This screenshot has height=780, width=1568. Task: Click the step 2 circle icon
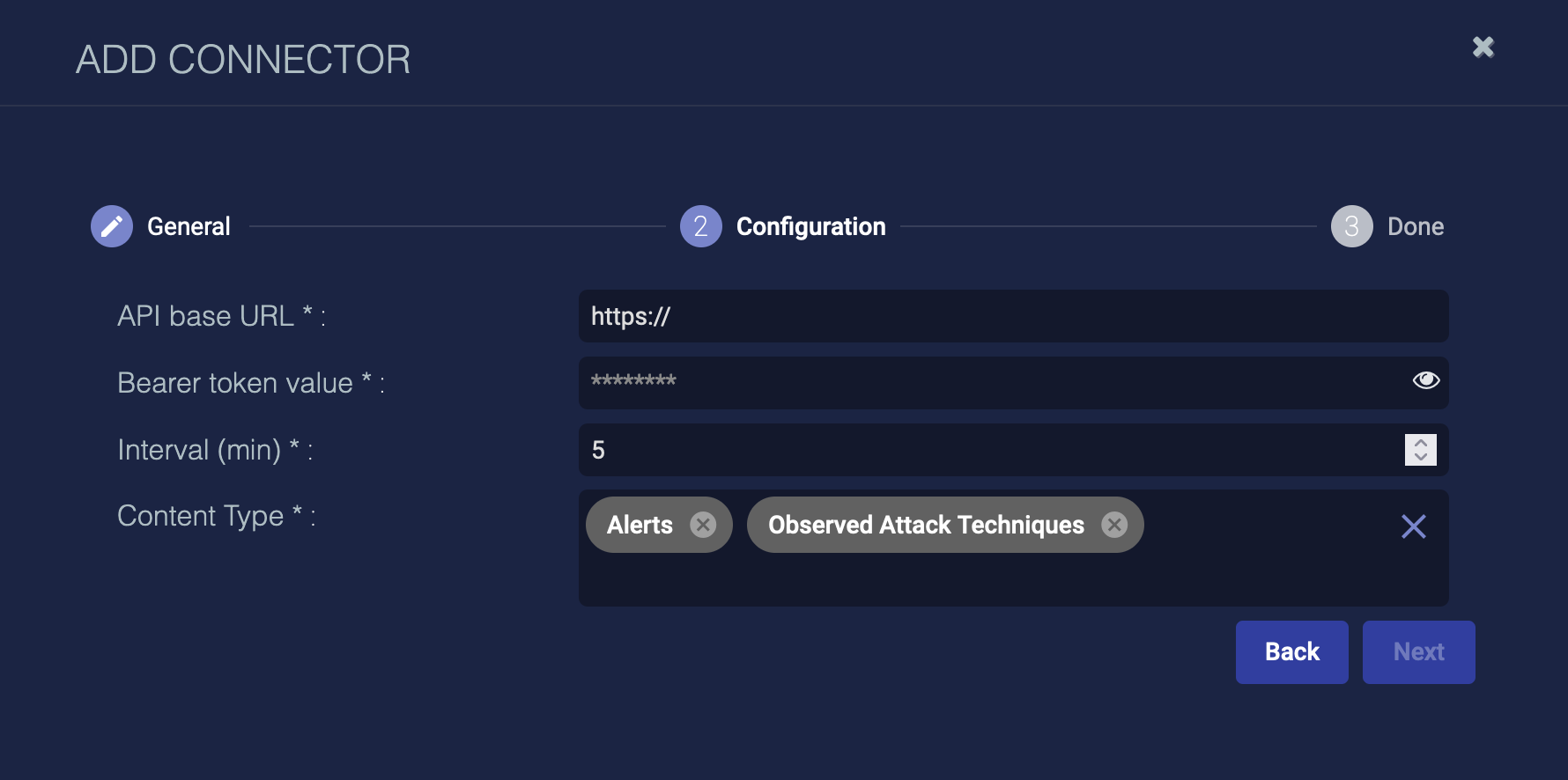pos(700,226)
